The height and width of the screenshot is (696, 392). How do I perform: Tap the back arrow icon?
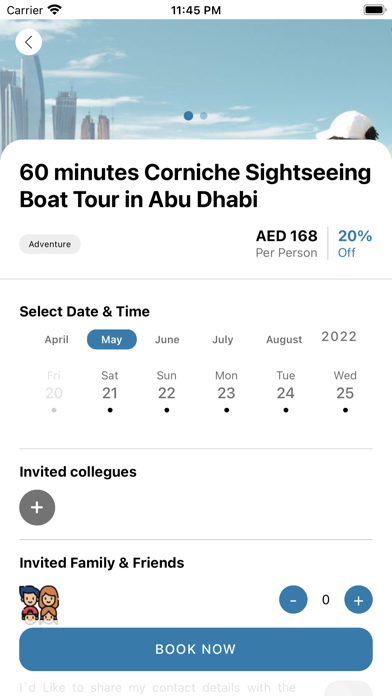pyautogui.click(x=29, y=42)
